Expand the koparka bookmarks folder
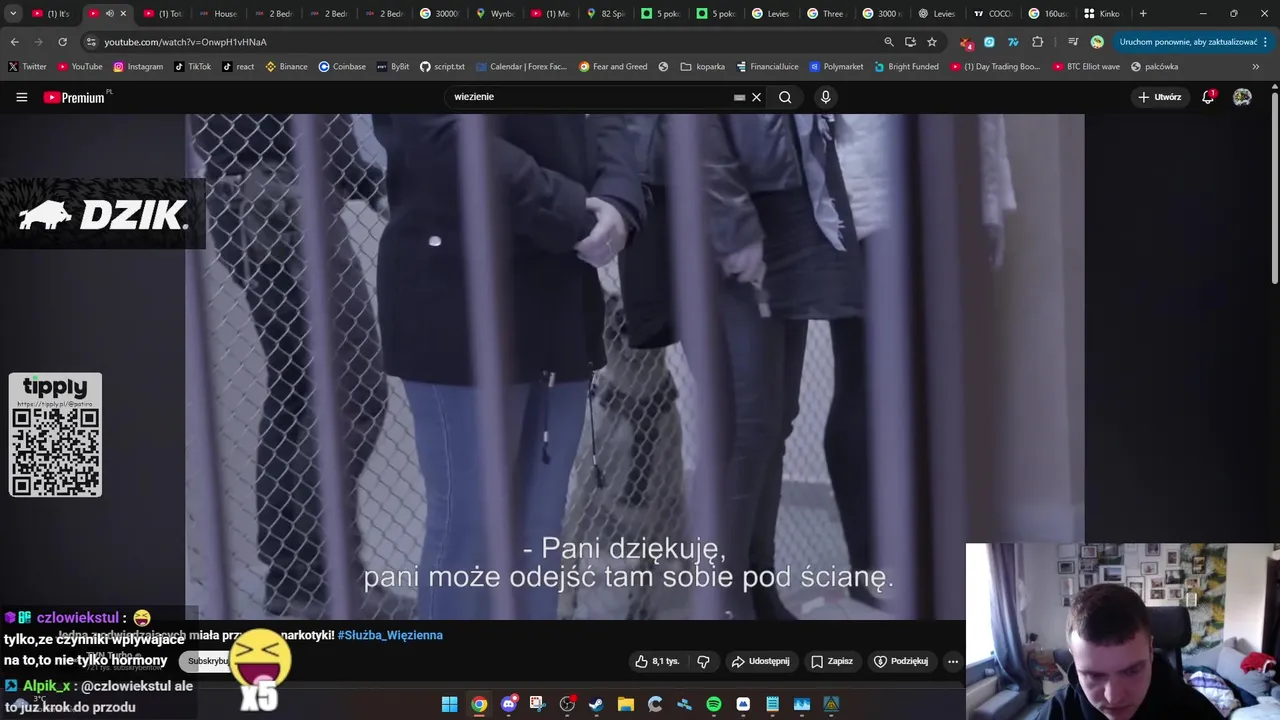1280x720 pixels. (703, 67)
